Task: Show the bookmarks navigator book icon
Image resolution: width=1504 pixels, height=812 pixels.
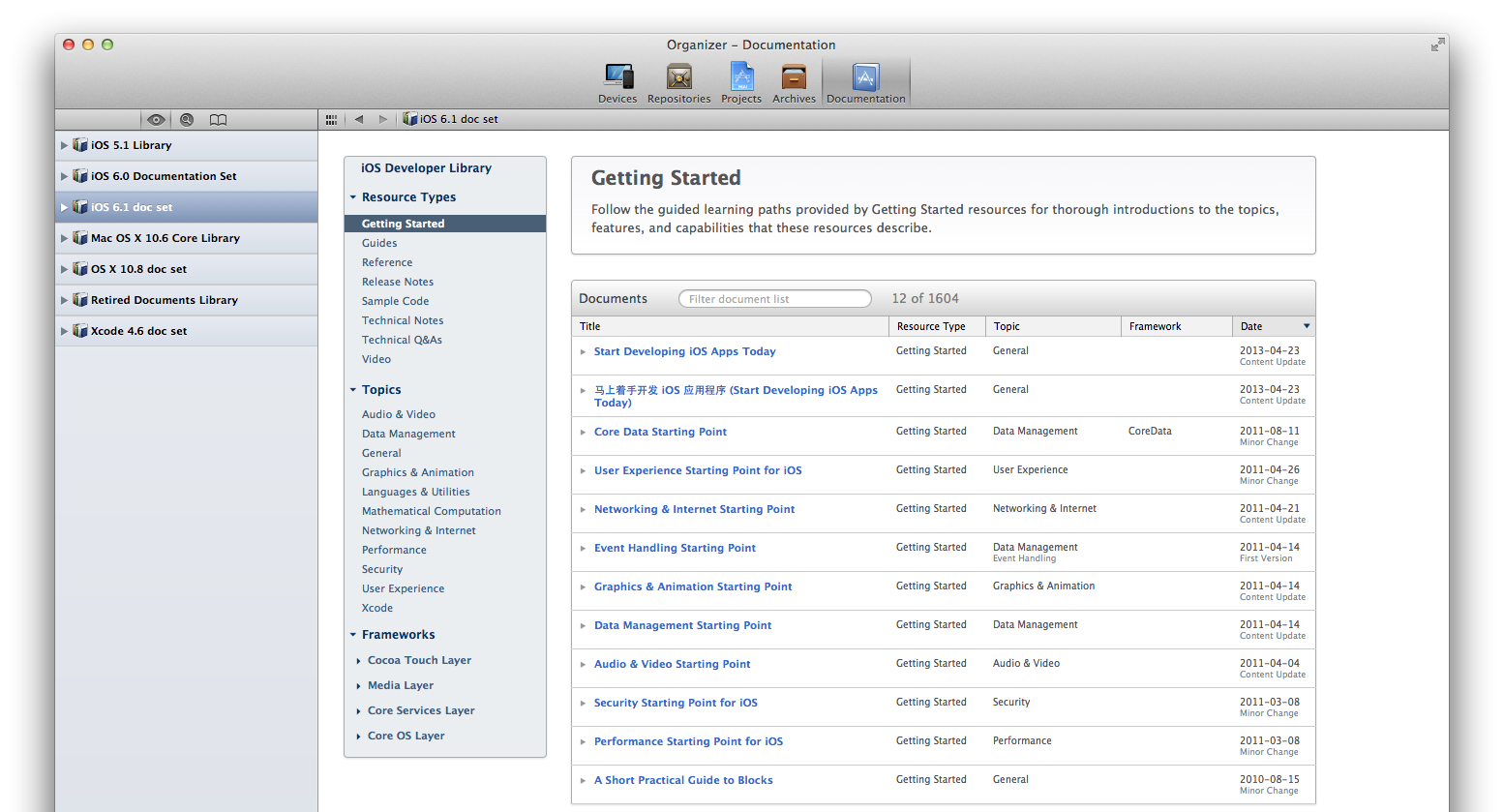Action: (219, 120)
